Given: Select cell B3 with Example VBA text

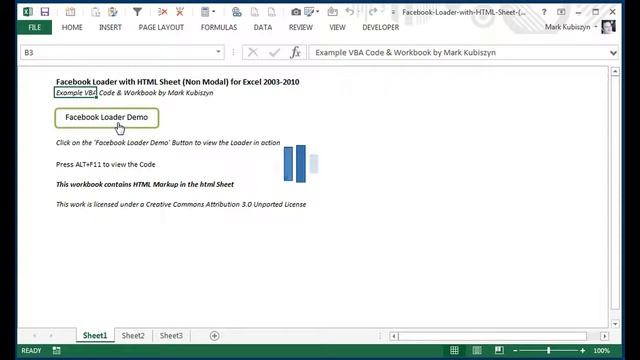Looking at the screenshot, I should 76,93.
